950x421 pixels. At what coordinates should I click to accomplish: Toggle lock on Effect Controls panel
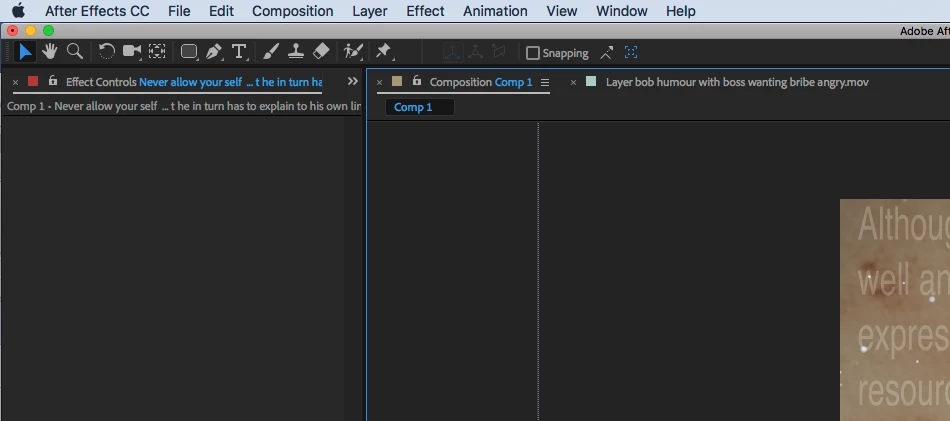pyautogui.click(x=53, y=81)
